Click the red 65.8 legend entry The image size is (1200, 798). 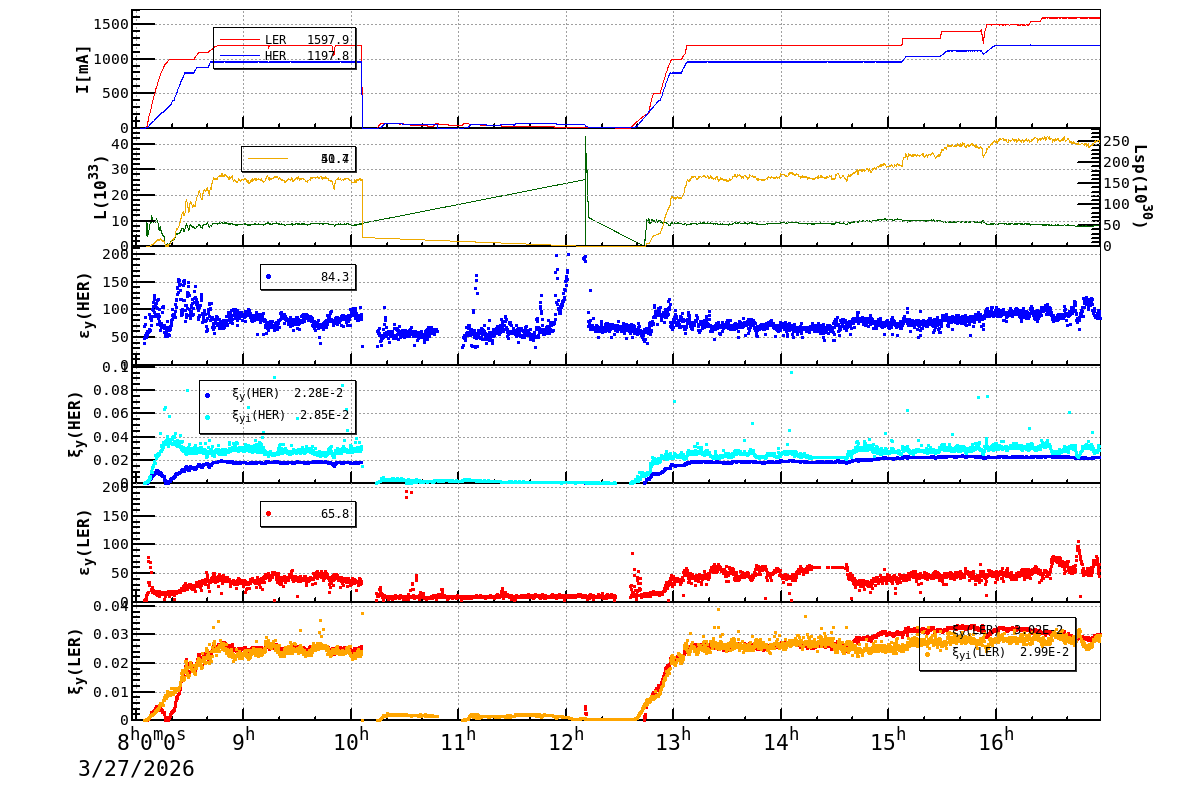pyautogui.click(x=308, y=513)
